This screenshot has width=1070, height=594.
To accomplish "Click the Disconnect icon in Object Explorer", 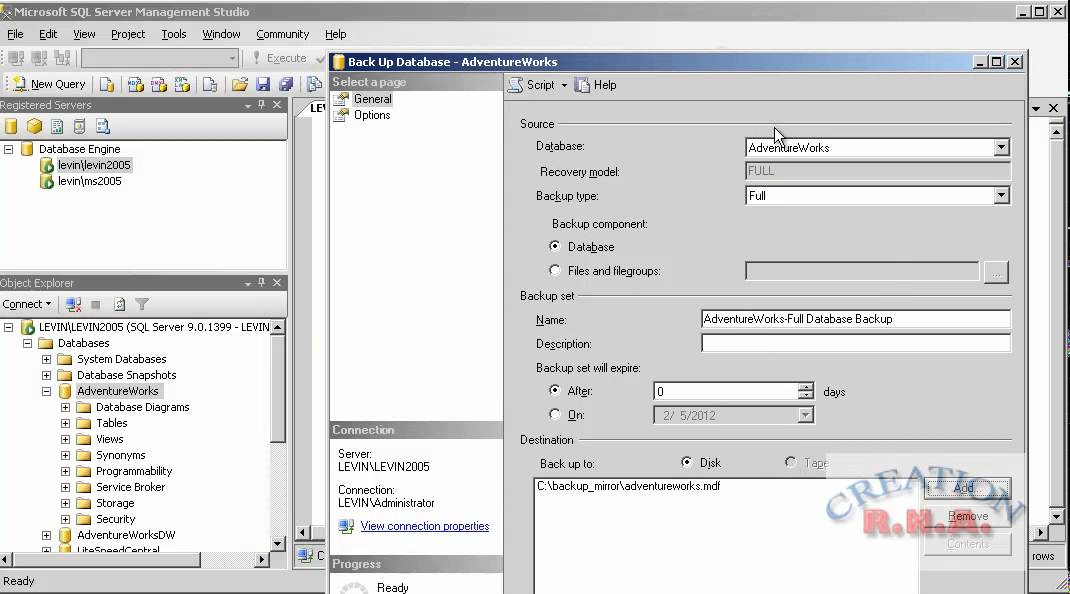I will coord(74,304).
